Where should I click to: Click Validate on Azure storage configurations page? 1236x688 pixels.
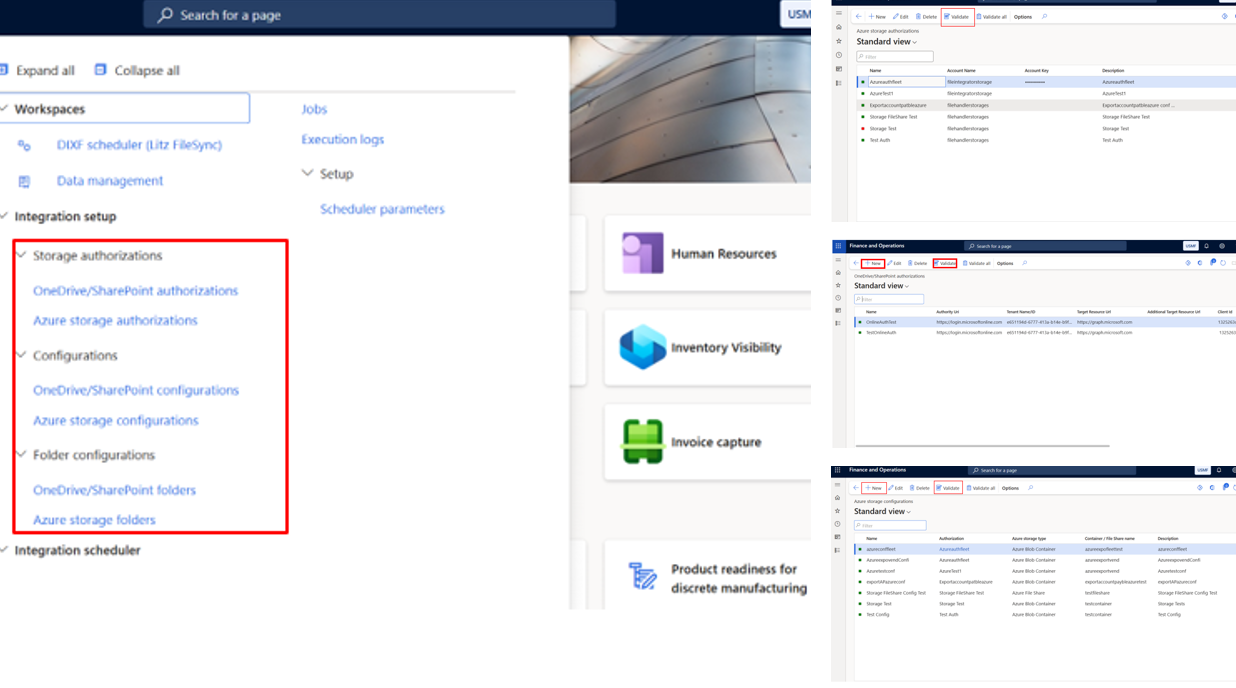pyautogui.click(x=948, y=488)
